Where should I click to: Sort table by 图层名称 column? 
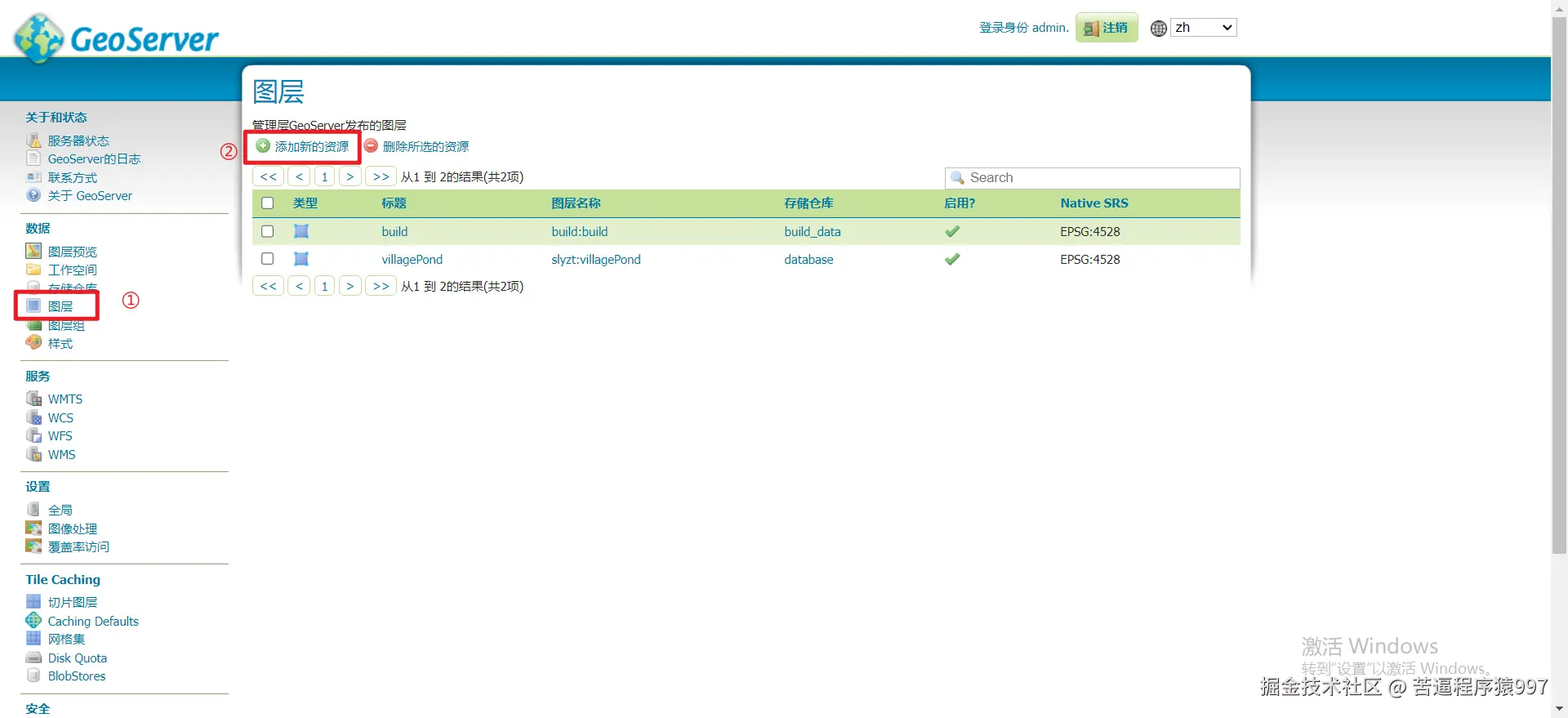point(576,203)
